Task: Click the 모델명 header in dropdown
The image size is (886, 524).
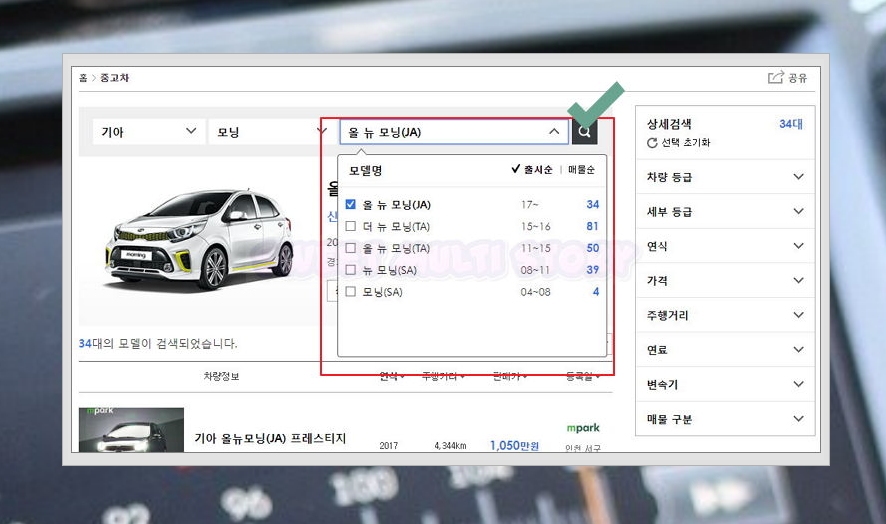Action: [366, 170]
